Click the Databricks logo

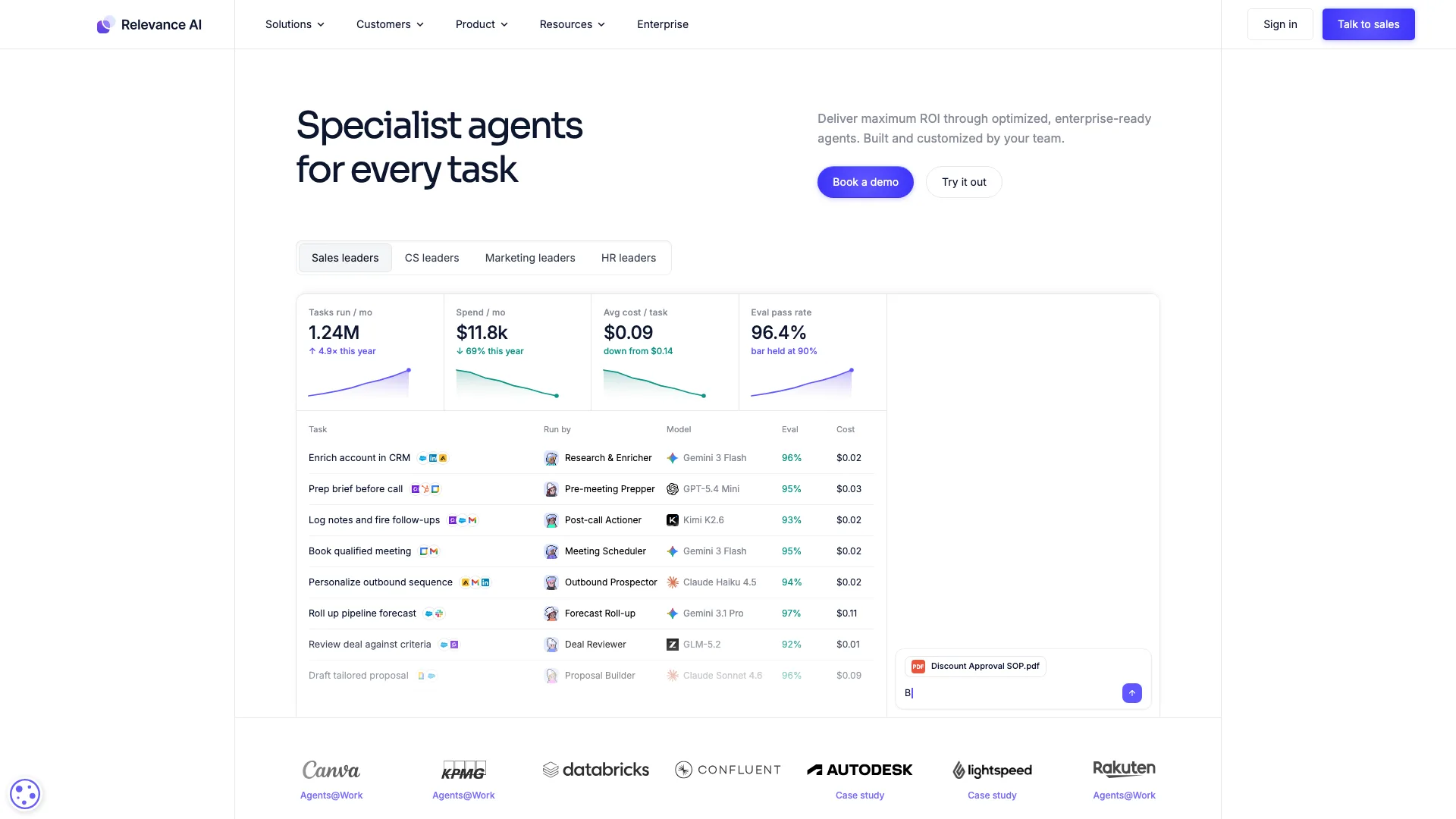(x=596, y=770)
